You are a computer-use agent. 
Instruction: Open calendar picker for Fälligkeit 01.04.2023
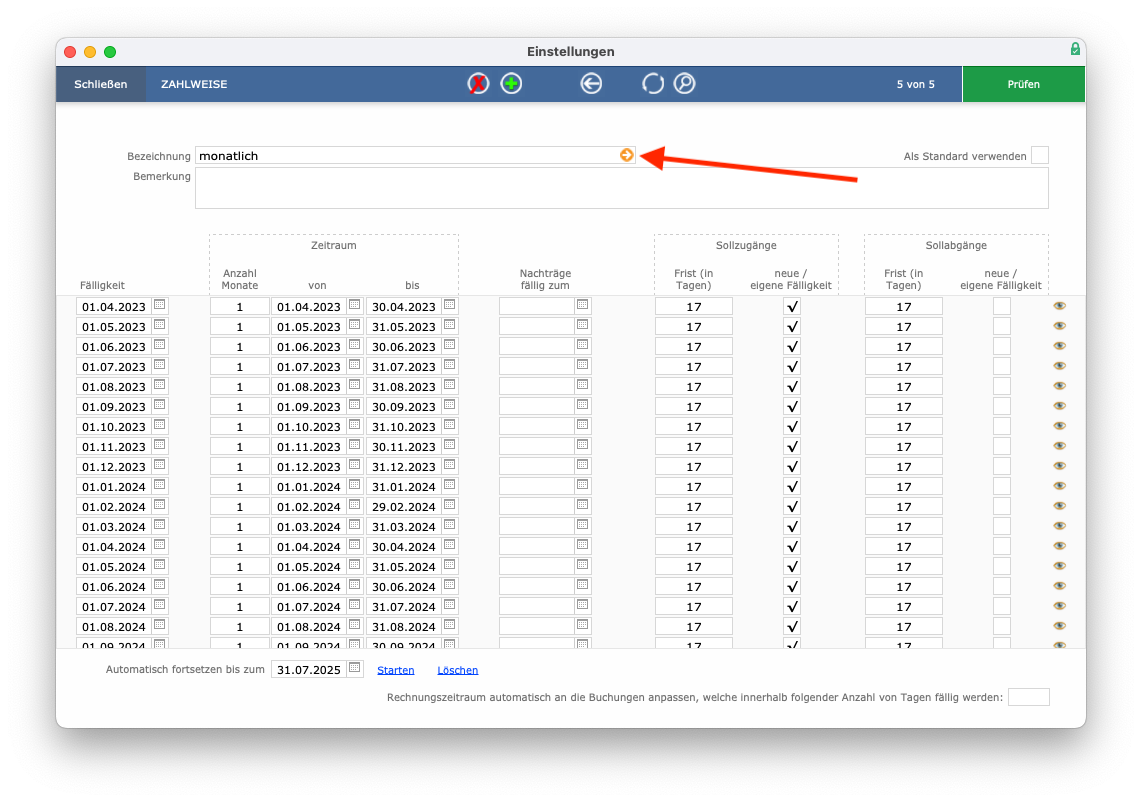160,305
